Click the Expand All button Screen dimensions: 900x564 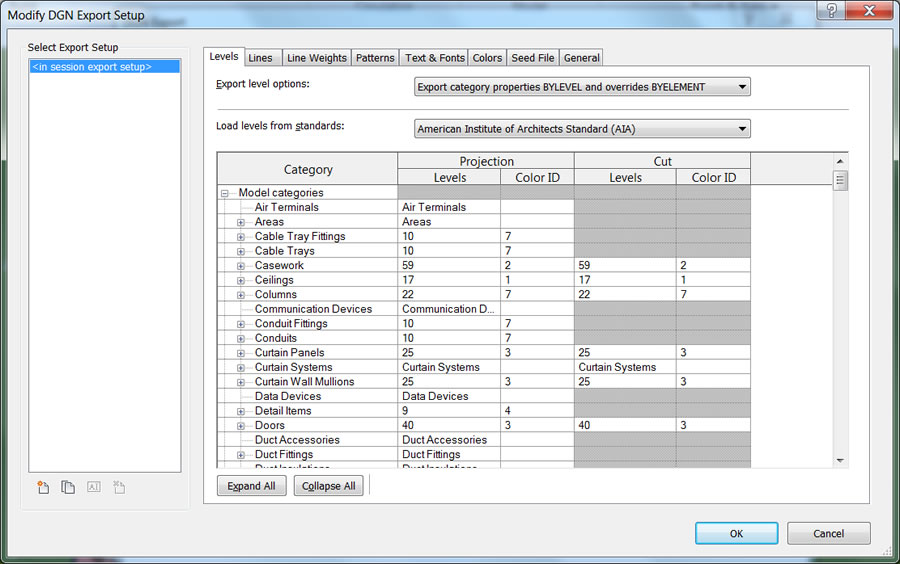point(251,486)
